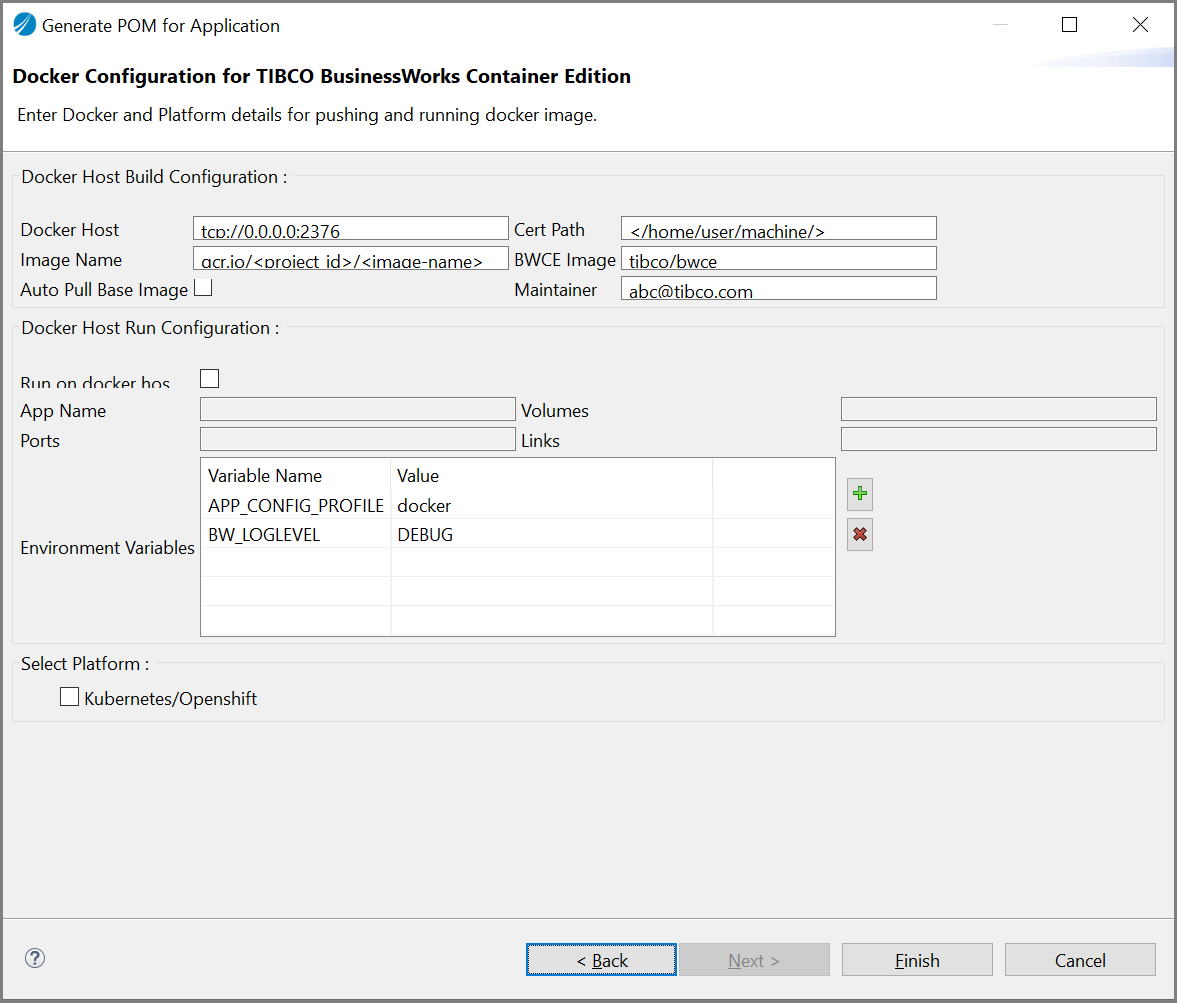The height and width of the screenshot is (1003, 1177).
Task: Click the Image Name input field
Action: 350,259
